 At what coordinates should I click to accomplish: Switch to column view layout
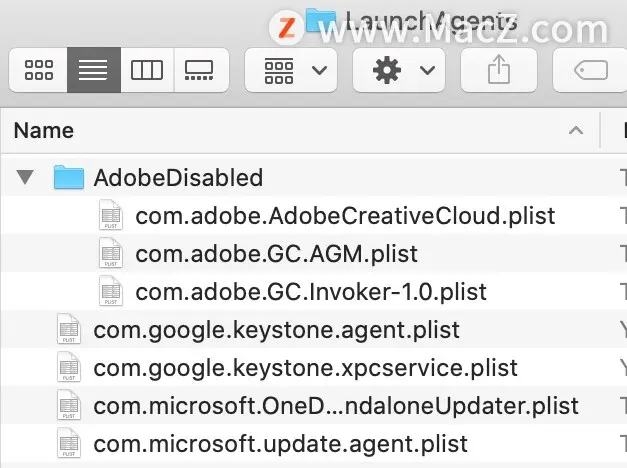[147, 70]
